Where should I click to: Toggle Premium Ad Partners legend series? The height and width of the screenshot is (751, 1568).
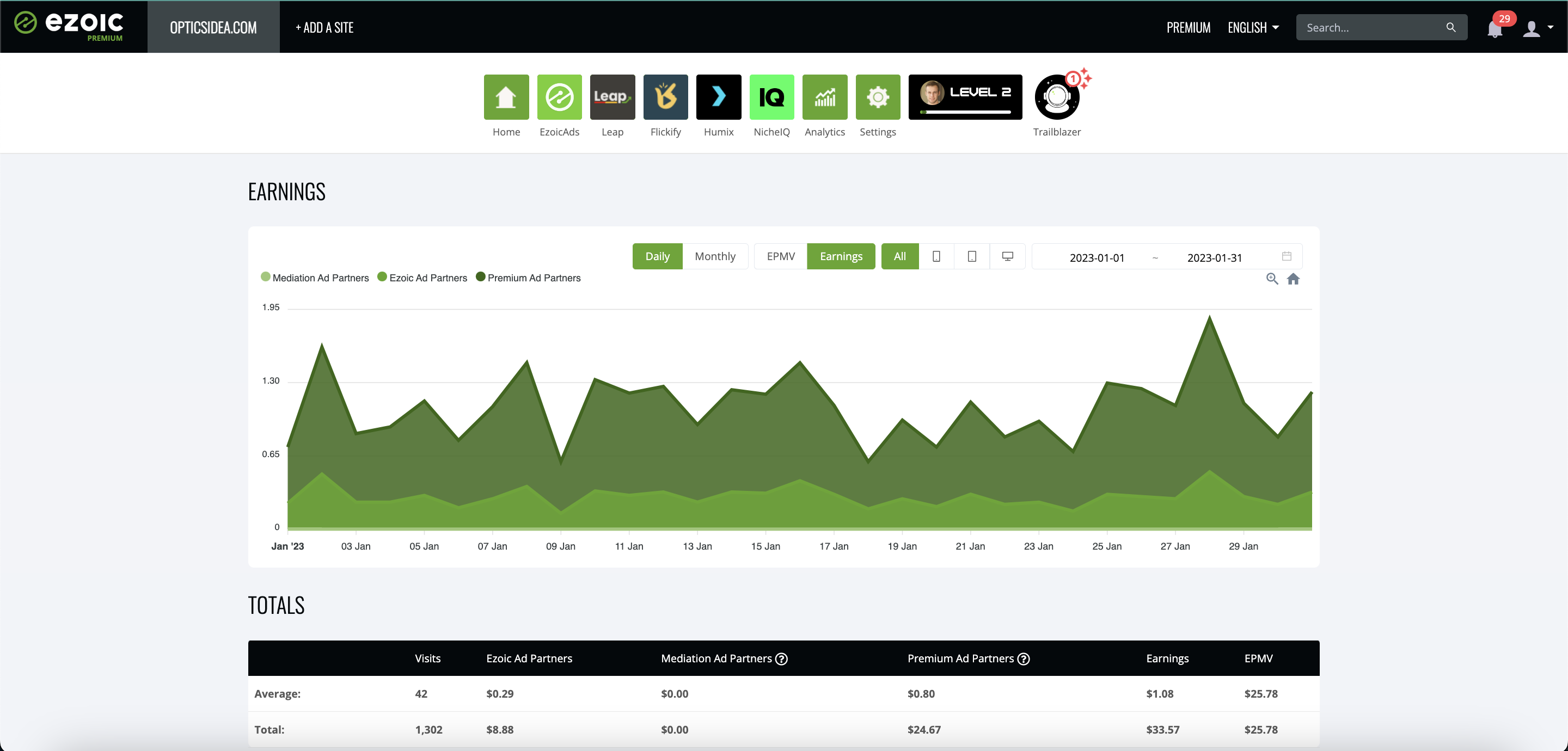point(528,278)
